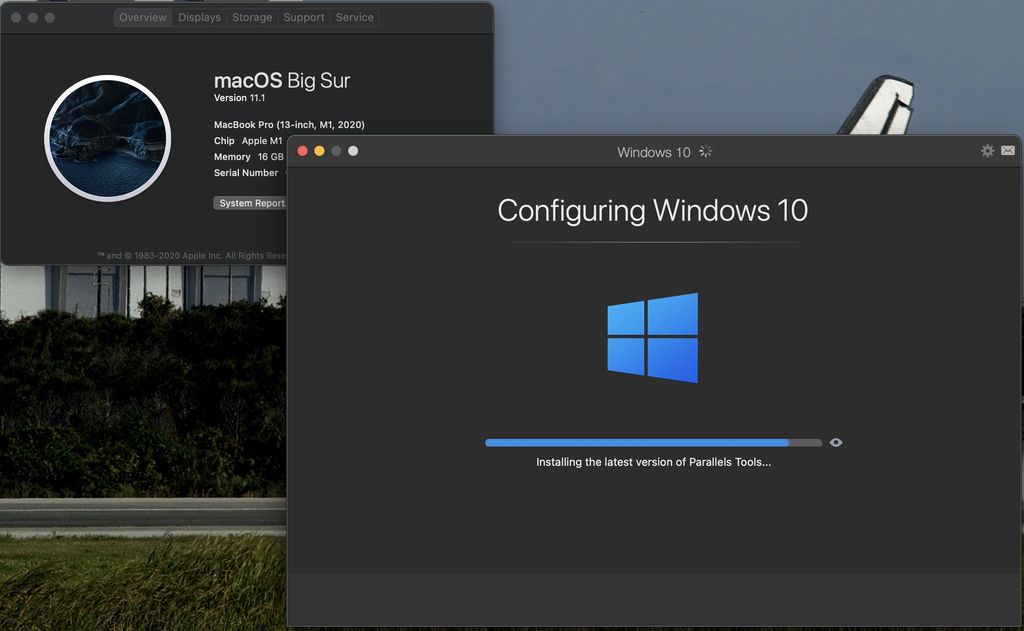Select the Support tab
1024x631 pixels.
[304, 18]
